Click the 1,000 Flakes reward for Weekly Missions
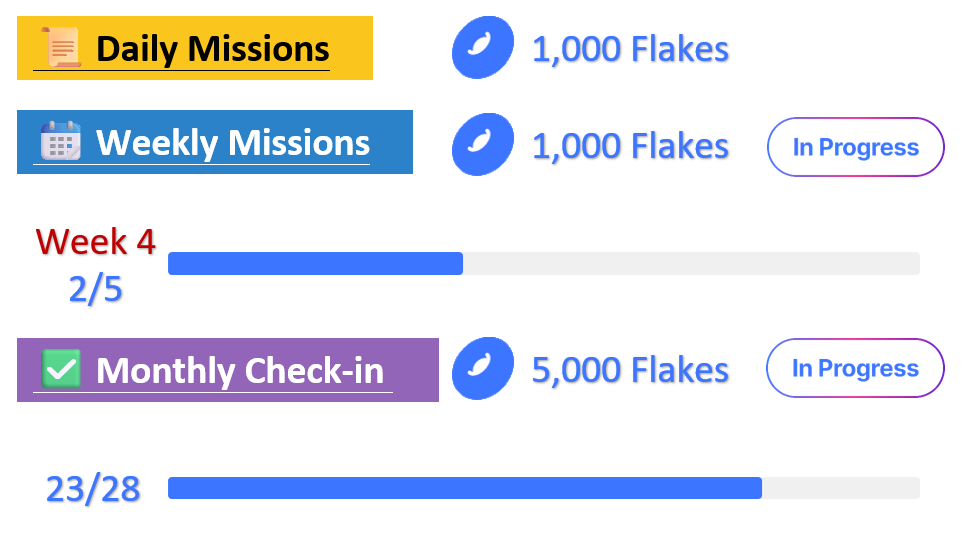 tap(629, 146)
